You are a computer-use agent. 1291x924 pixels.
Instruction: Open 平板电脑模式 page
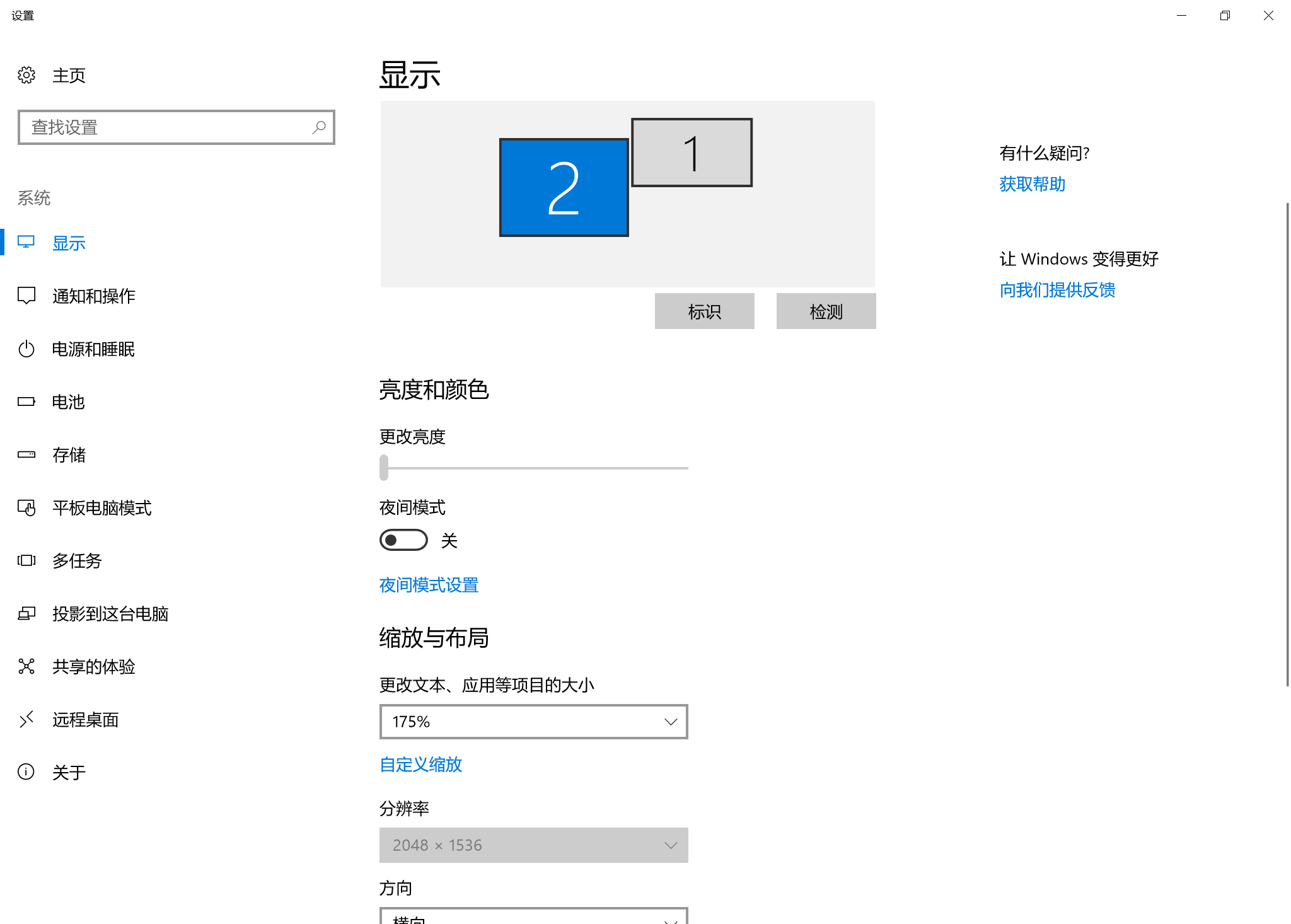click(x=102, y=508)
